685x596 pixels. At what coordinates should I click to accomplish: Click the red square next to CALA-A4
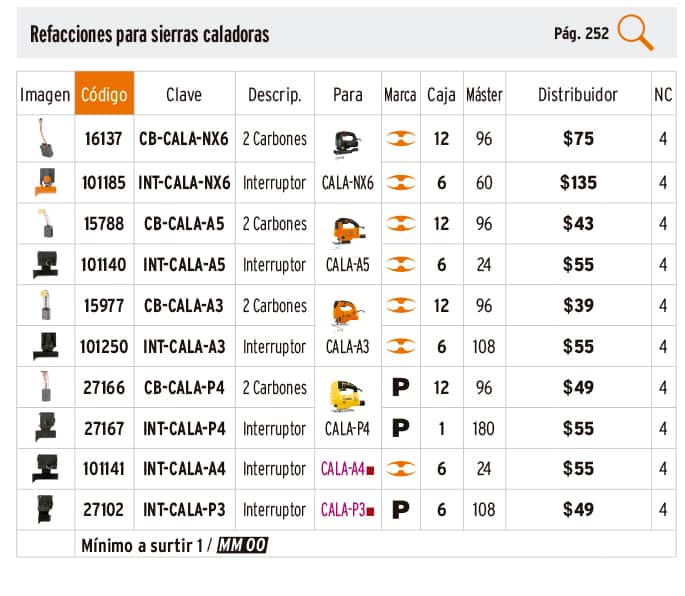point(370,471)
